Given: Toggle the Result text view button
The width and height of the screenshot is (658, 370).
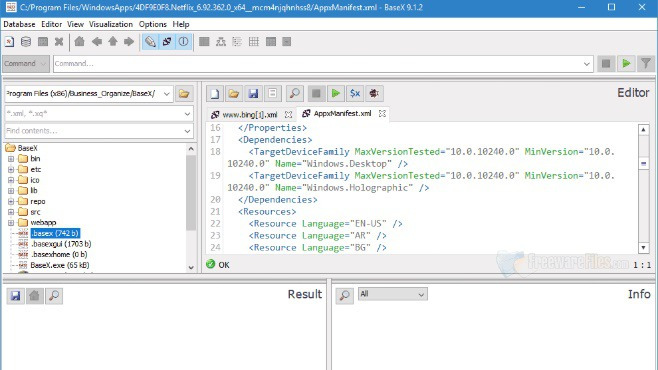Looking at the screenshot, I should pyautogui.click(x=204, y=42).
